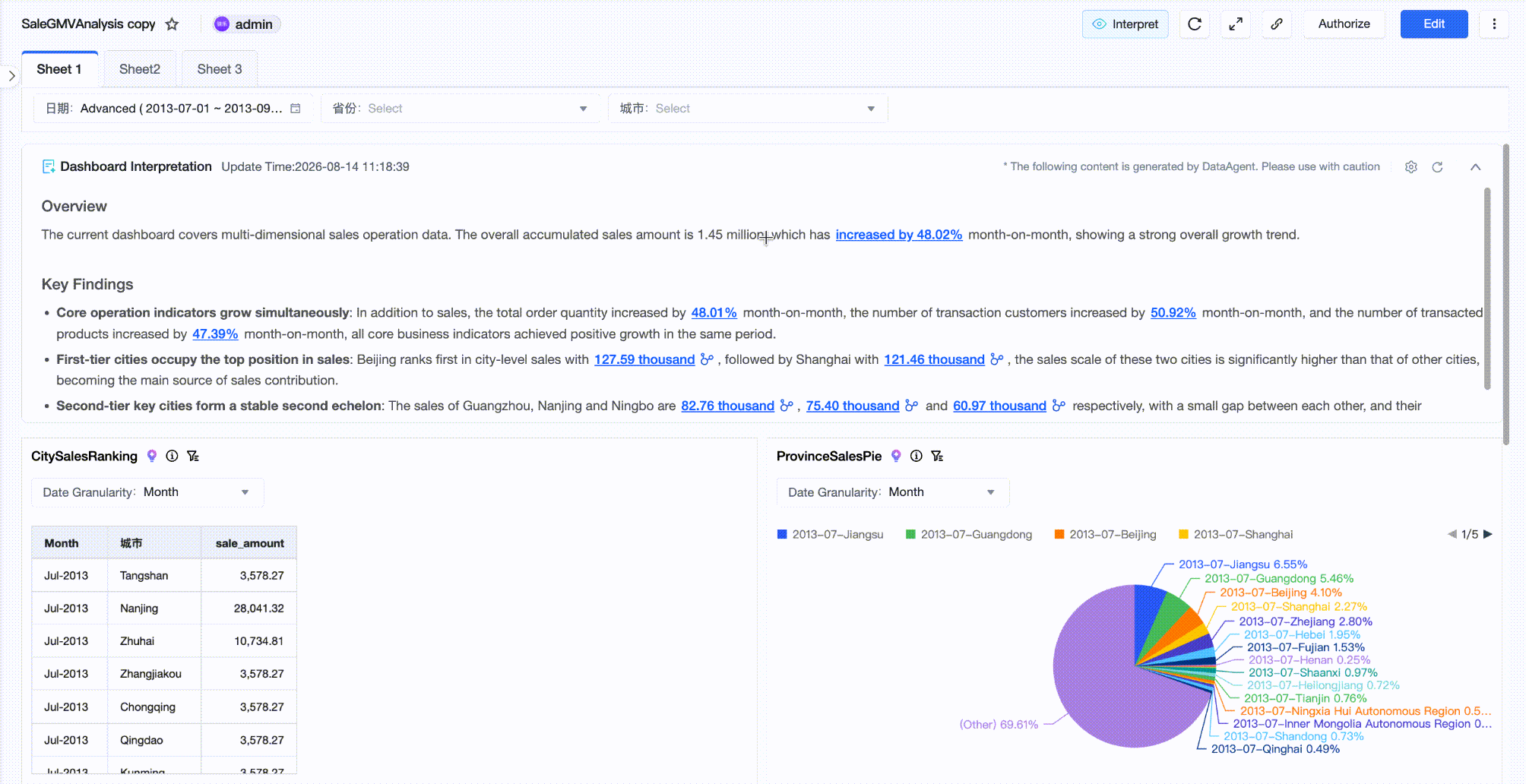Switch to Sheet 3 tab
The image size is (1526, 784).
[220, 69]
